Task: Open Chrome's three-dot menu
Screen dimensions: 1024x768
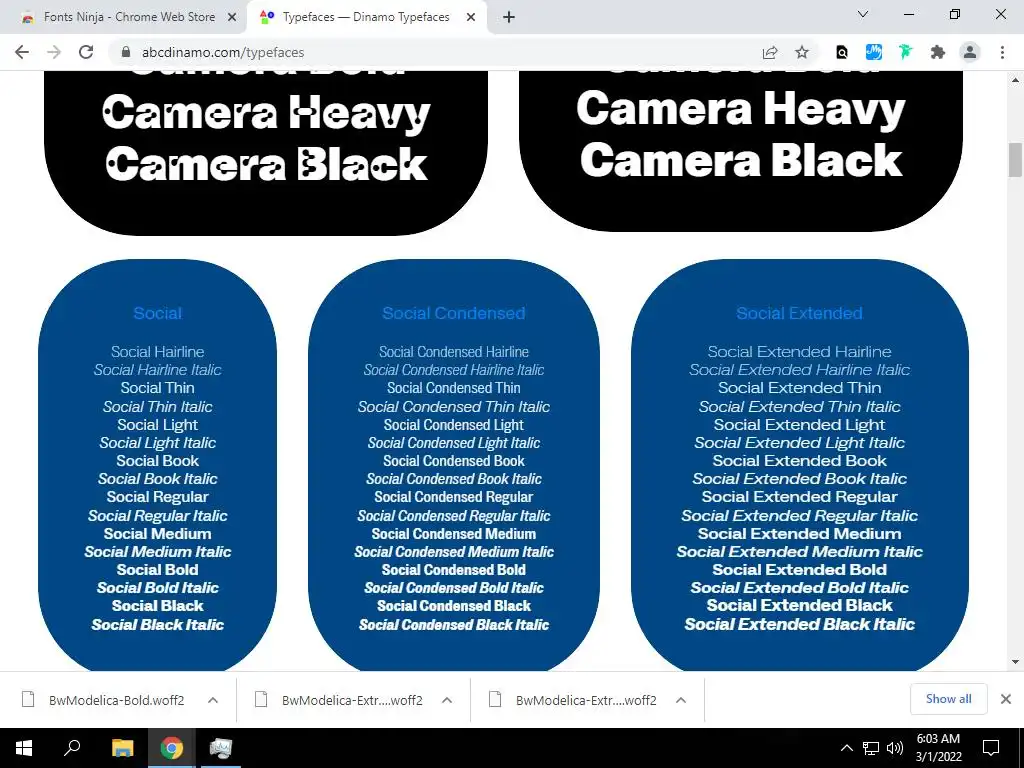Action: coord(1002,52)
